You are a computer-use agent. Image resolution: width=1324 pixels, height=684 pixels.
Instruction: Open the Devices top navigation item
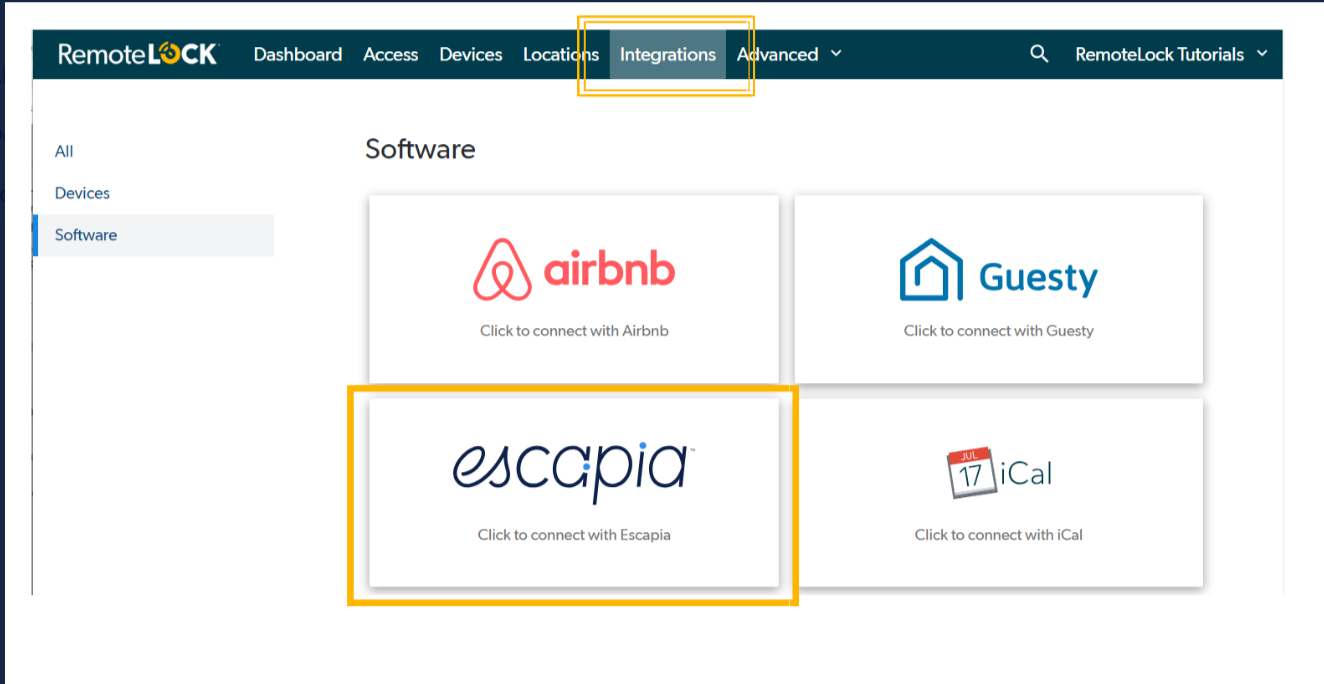point(471,54)
